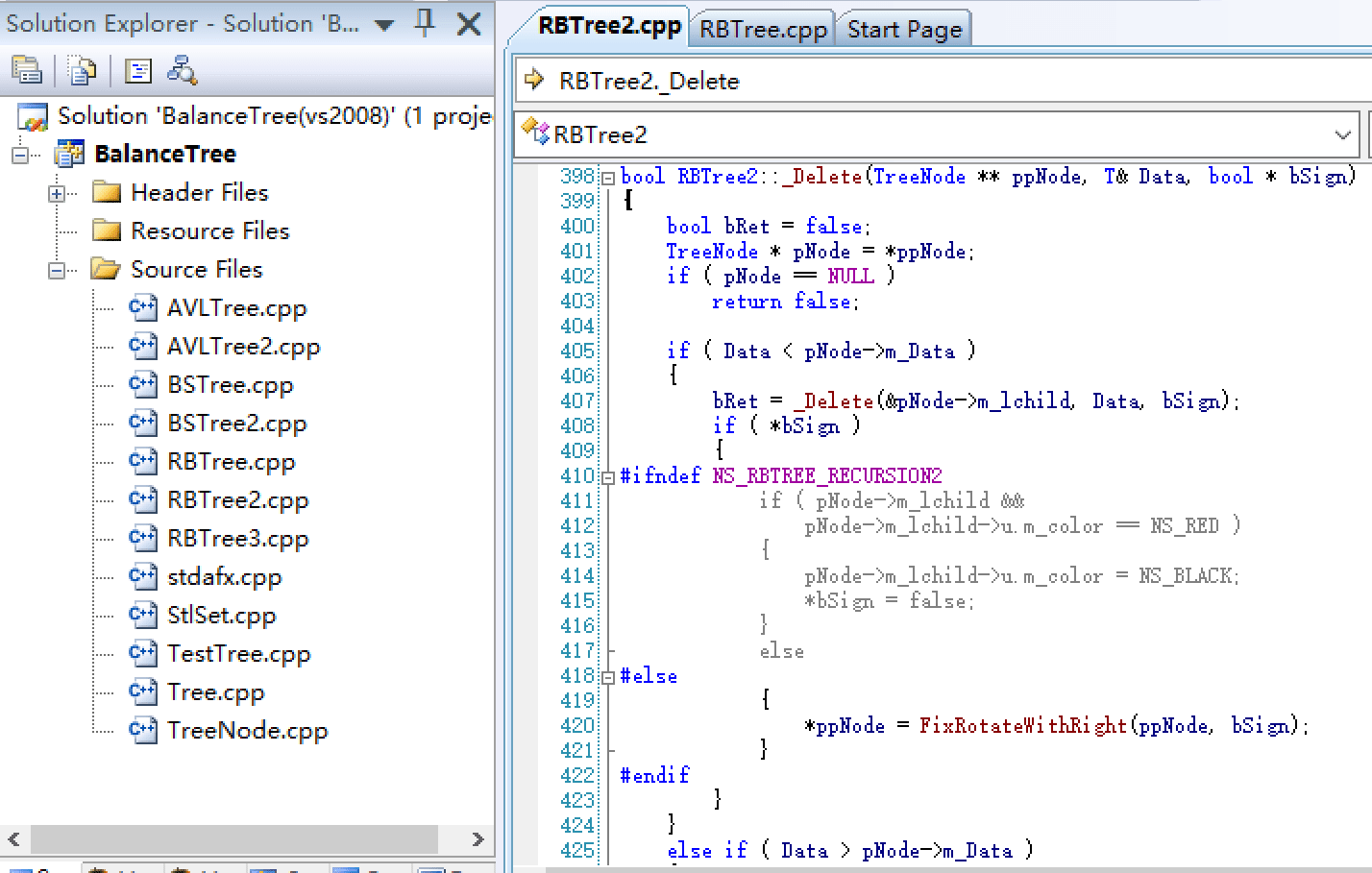The height and width of the screenshot is (873, 1372).
Task: Select RBTree2.cpp file icon in tree
Action: (x=143, y=499)
